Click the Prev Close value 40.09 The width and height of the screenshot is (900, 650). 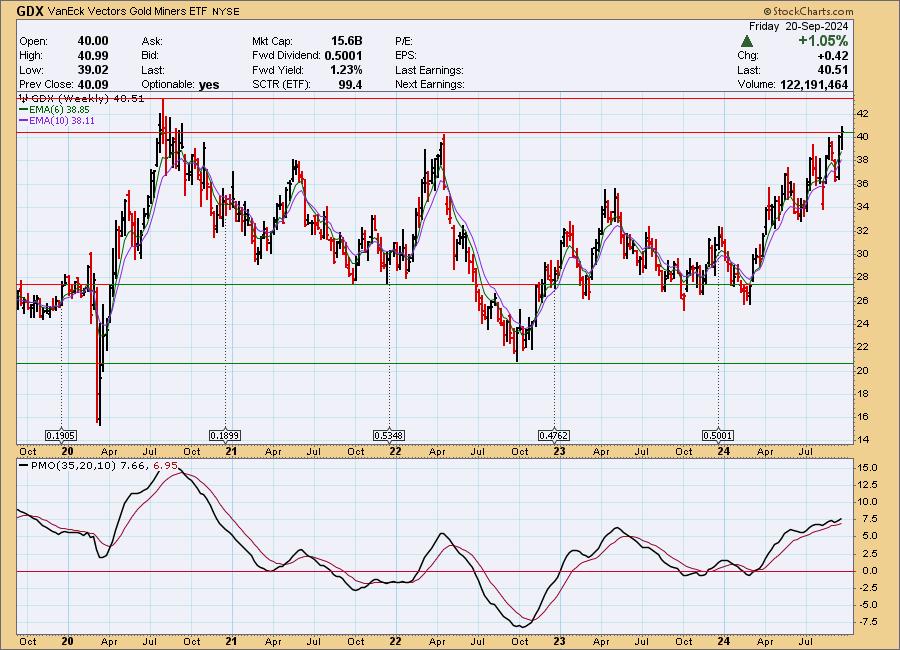tap(93, 84)
